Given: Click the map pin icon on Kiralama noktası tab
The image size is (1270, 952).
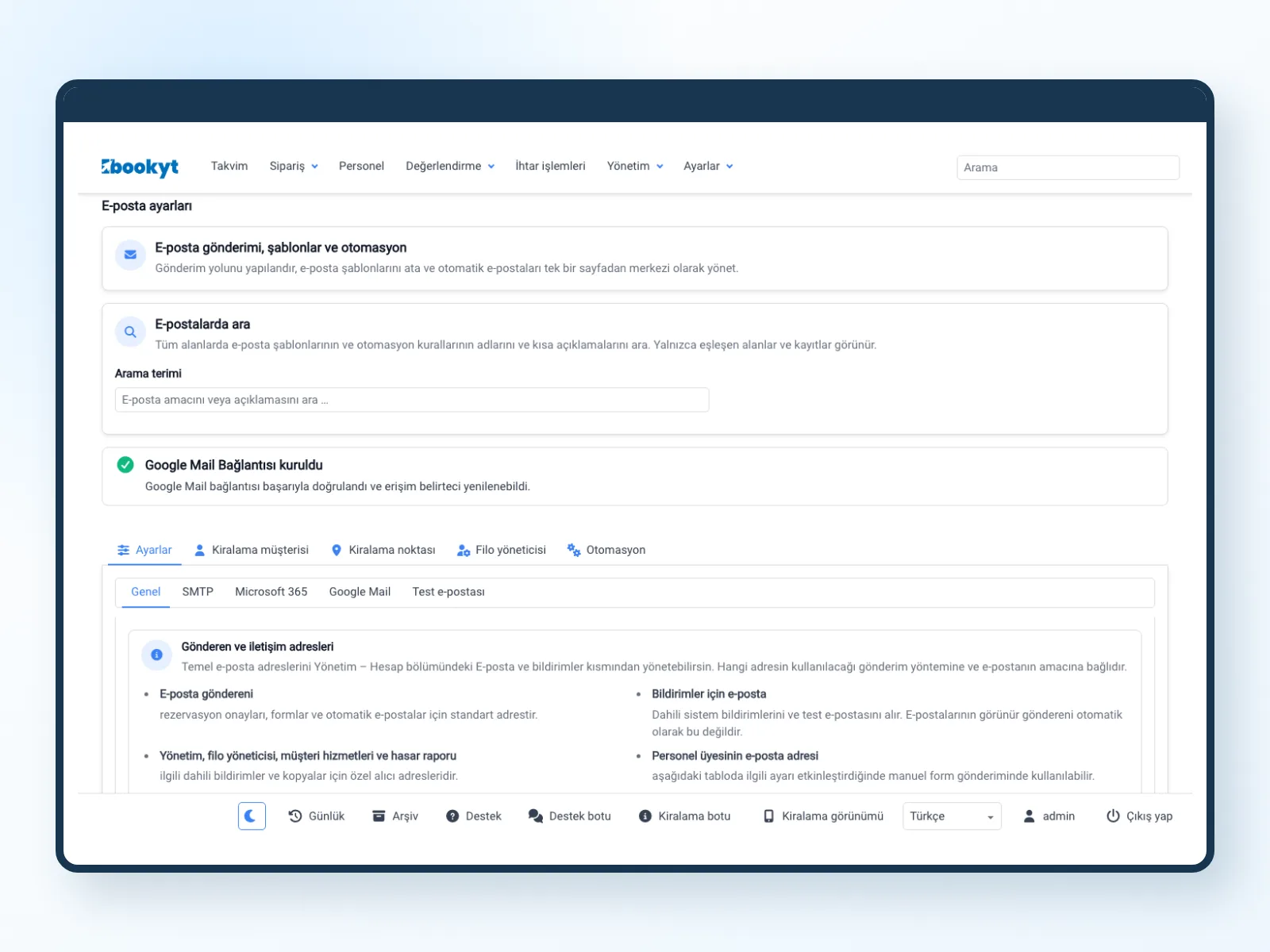Looking at the screenshot, I should click(337, 550).
